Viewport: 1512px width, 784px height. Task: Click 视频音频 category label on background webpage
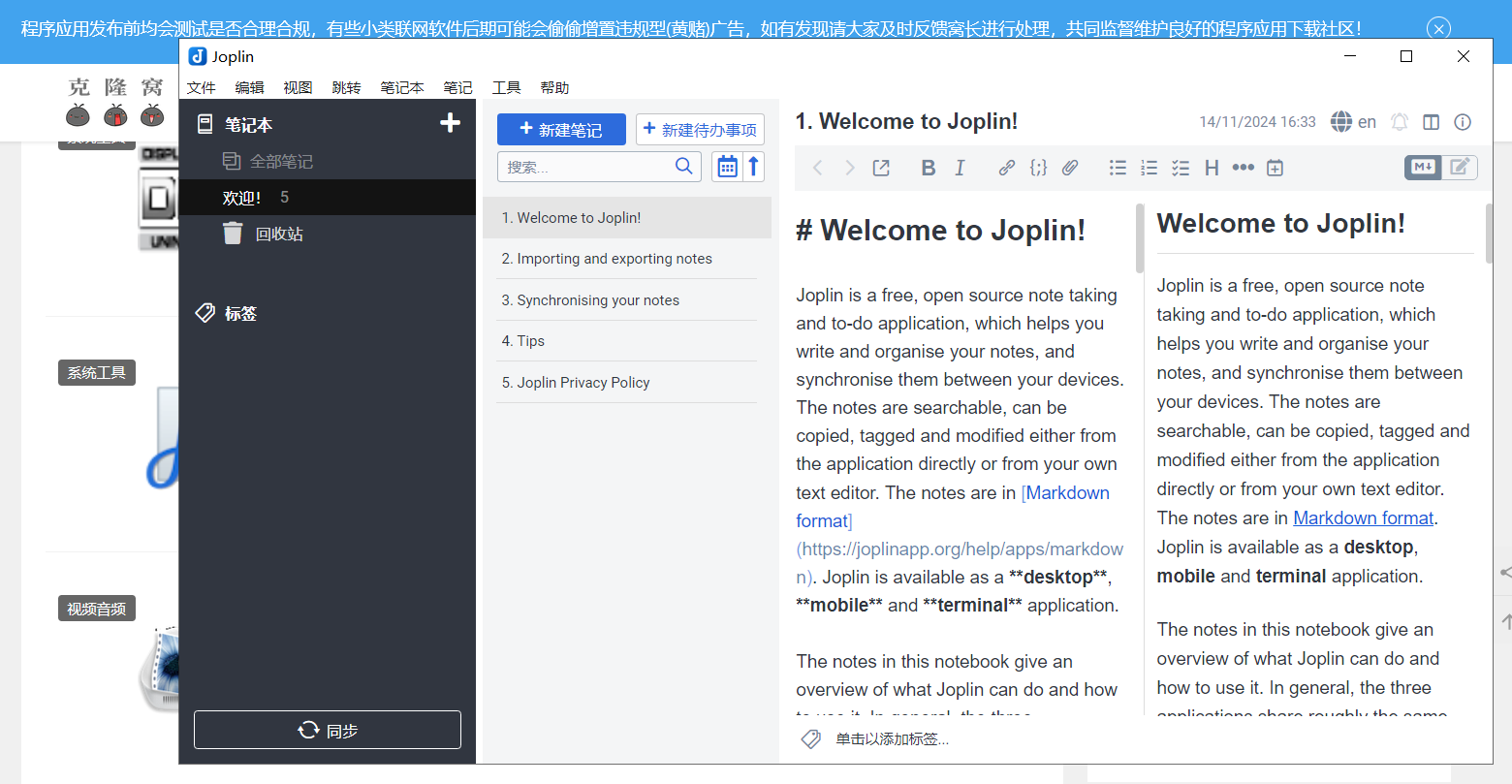coord(97,609)
